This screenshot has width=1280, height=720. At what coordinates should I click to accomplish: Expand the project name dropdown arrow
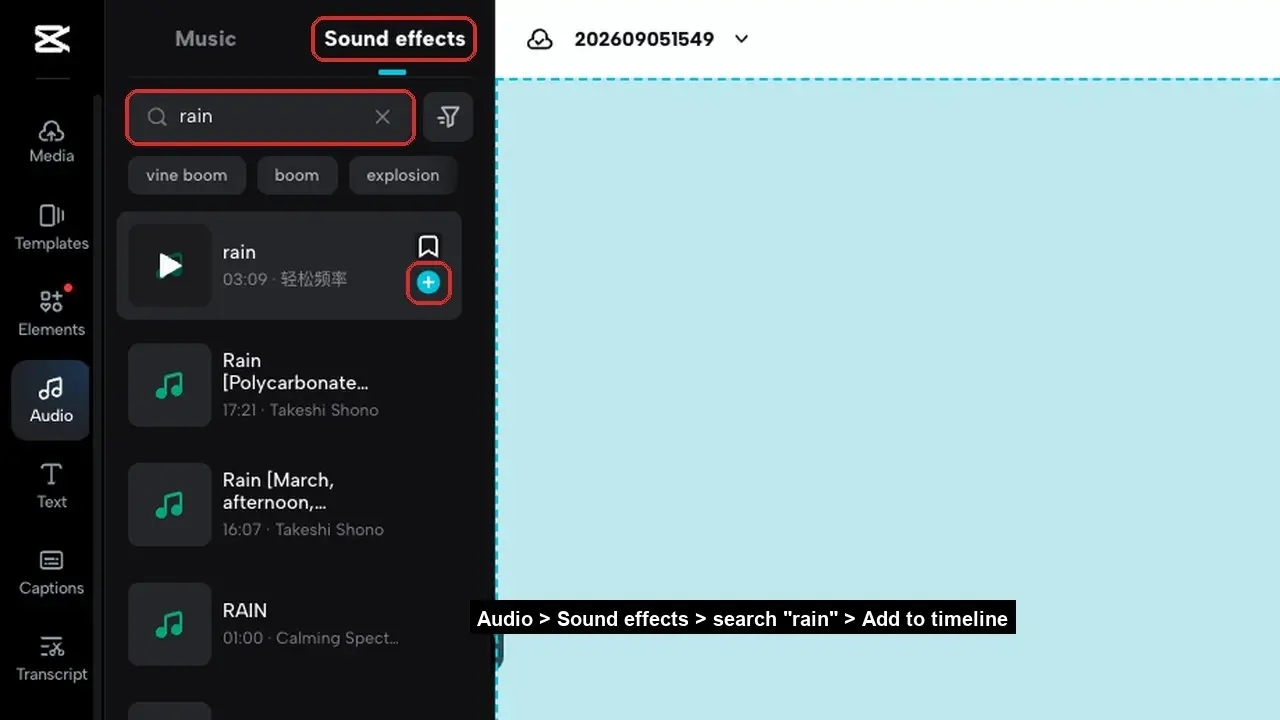(741, 39)
